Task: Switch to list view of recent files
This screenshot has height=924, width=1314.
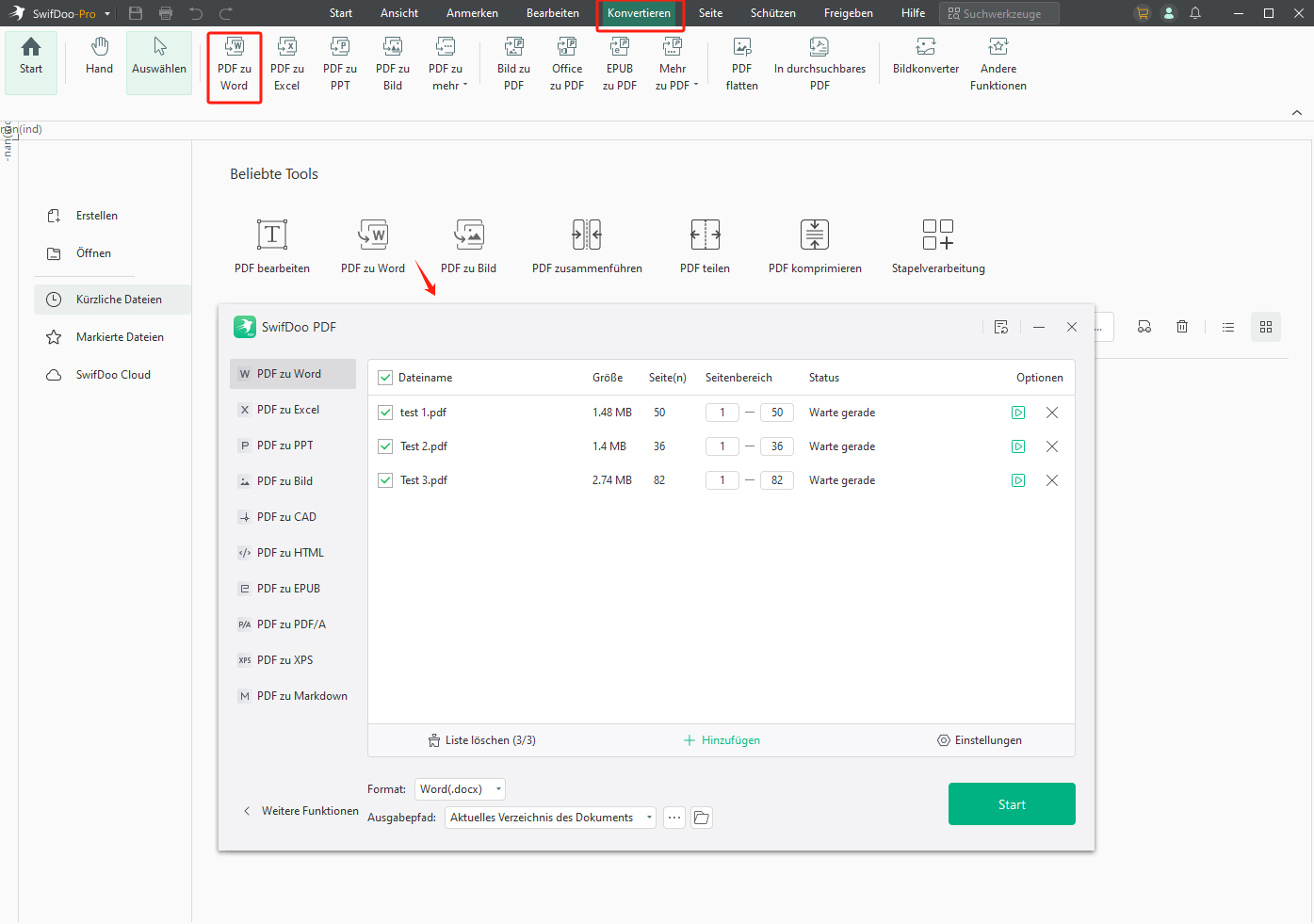Action: pyautogui.click(x=1228, y=327)
